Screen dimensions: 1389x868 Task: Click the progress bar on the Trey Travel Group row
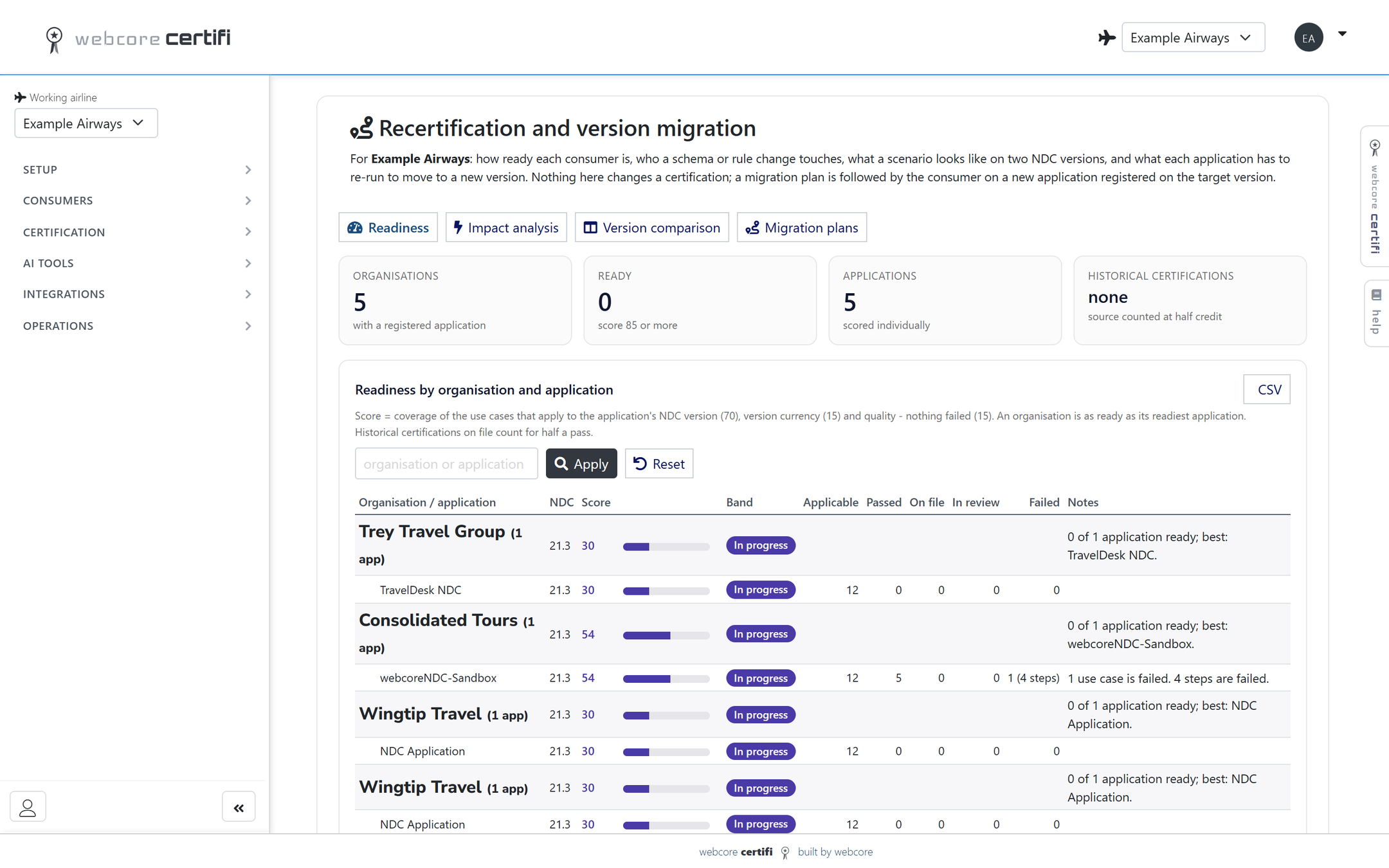point(666,547)
